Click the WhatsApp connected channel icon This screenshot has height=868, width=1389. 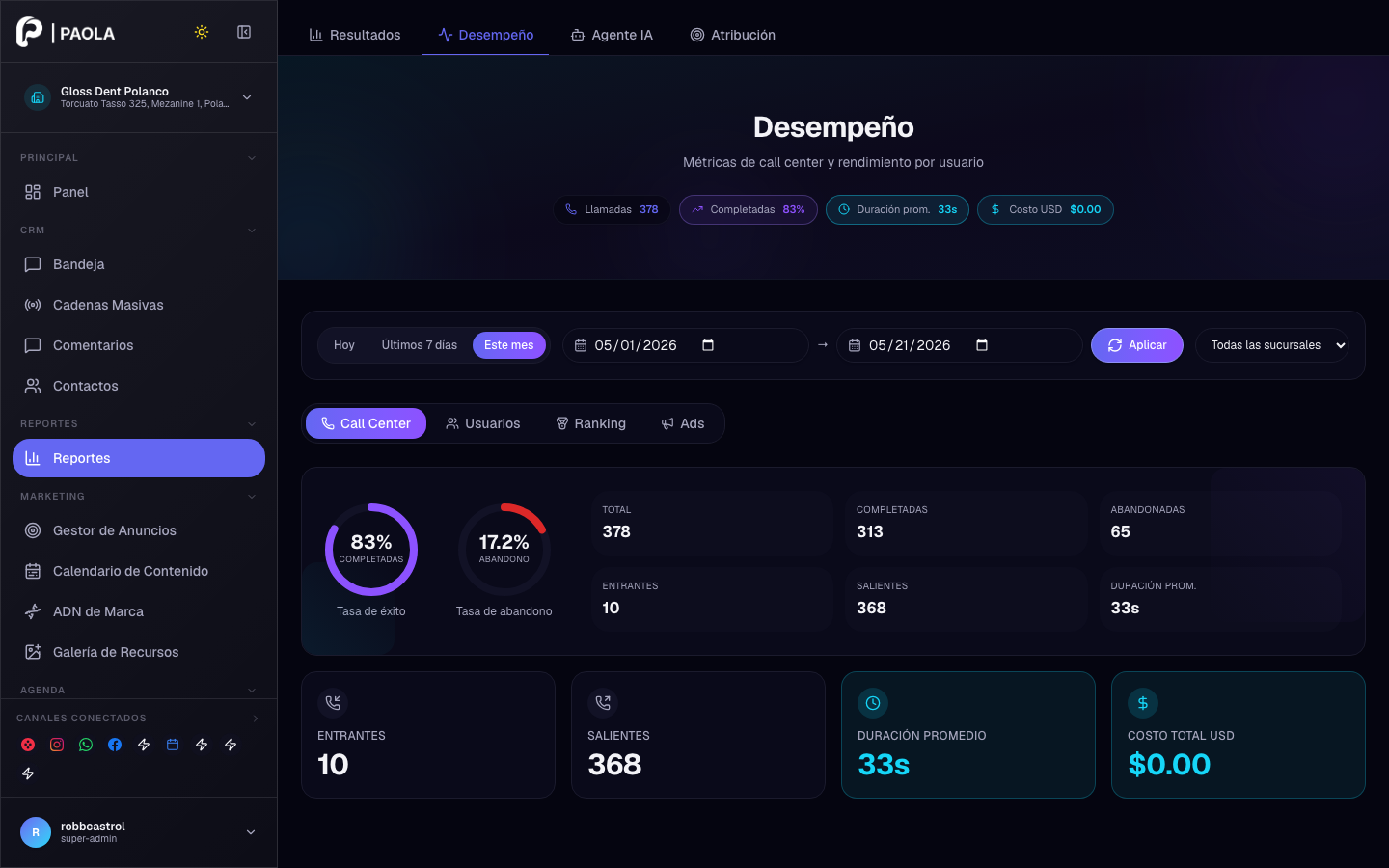(x=86, y=745)
